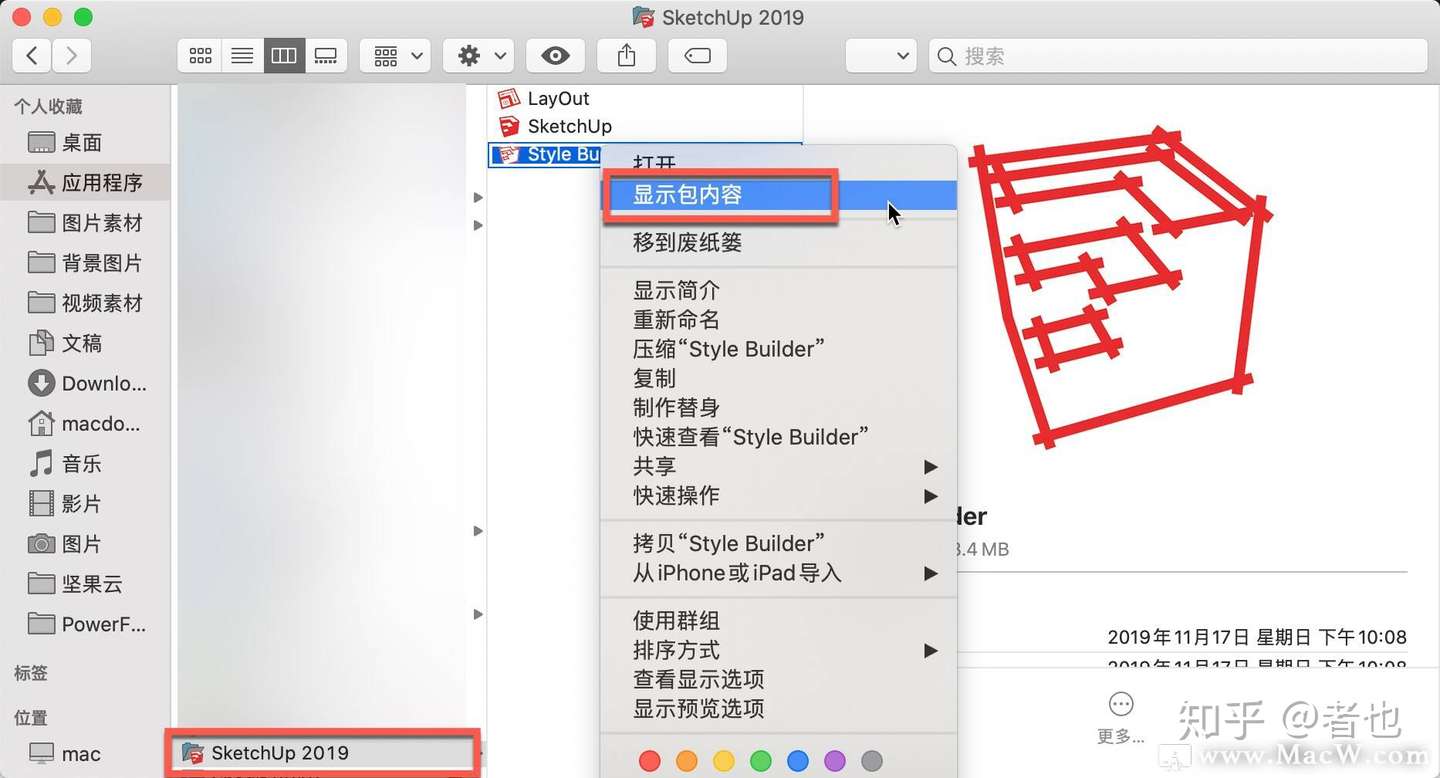Choose 复制 from context menu
This screenshot has width=1440, height=778.
coord(778,378)
